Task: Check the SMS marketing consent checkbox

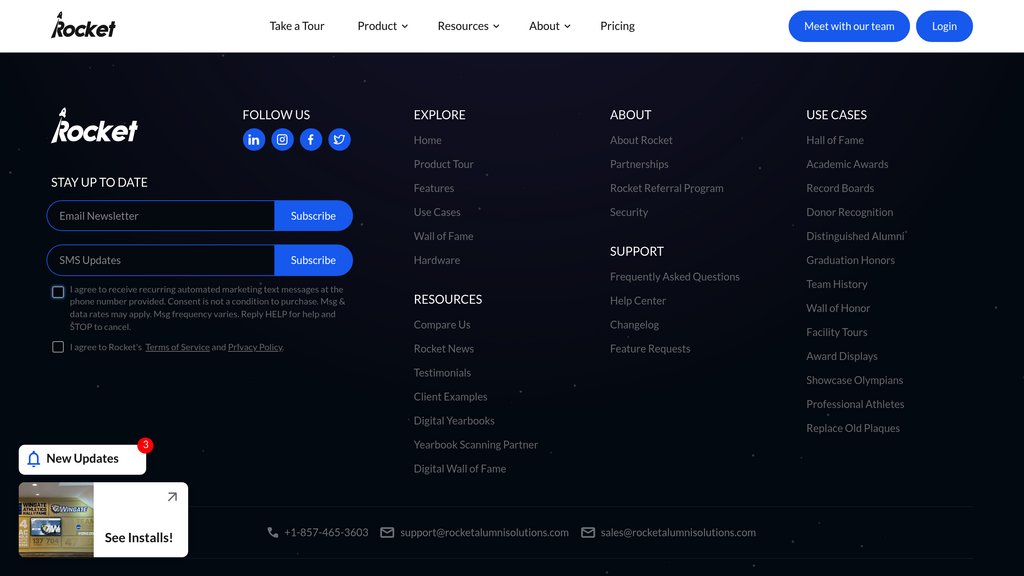Action: click(x=58, y=292)
